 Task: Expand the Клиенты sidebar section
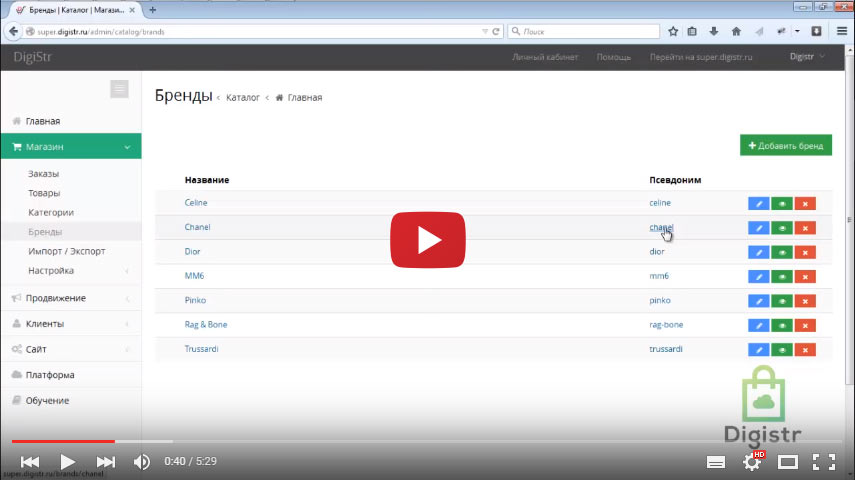click(71, 323)
